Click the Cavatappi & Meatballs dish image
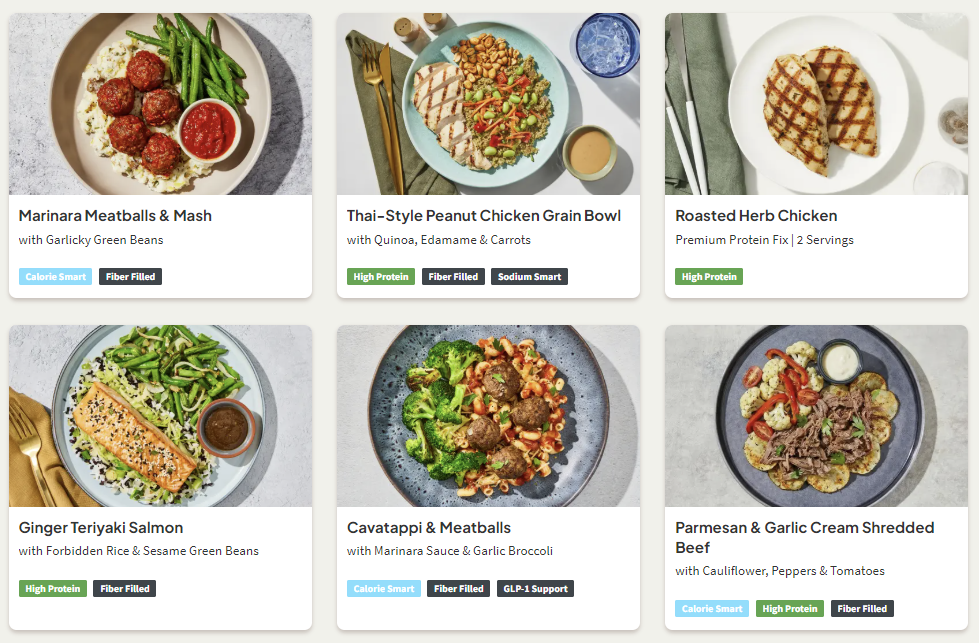Screen dimensions: 979x643 click(x=488, y=416)
